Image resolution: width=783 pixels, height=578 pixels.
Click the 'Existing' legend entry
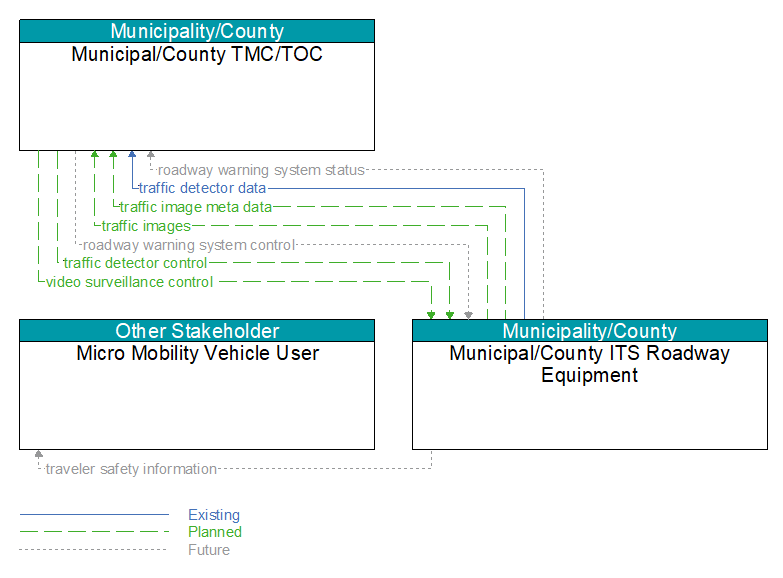click(214, 515)
